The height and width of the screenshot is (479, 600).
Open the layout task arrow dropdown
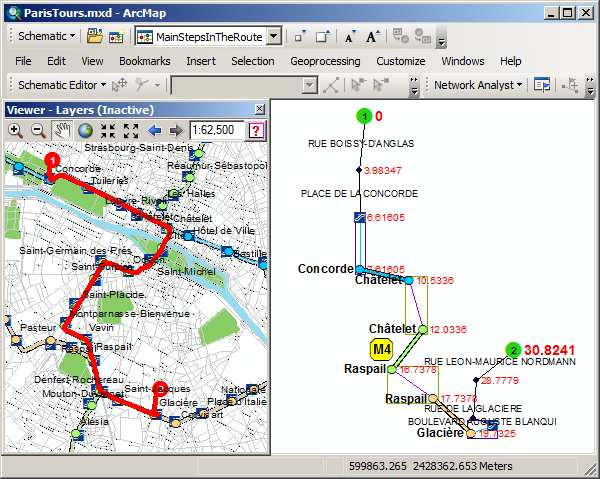pos(157,85)
